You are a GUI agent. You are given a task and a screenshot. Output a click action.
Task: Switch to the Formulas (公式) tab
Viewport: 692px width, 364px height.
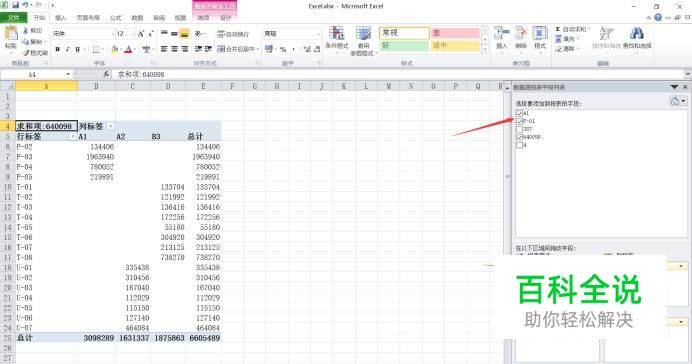116,18
